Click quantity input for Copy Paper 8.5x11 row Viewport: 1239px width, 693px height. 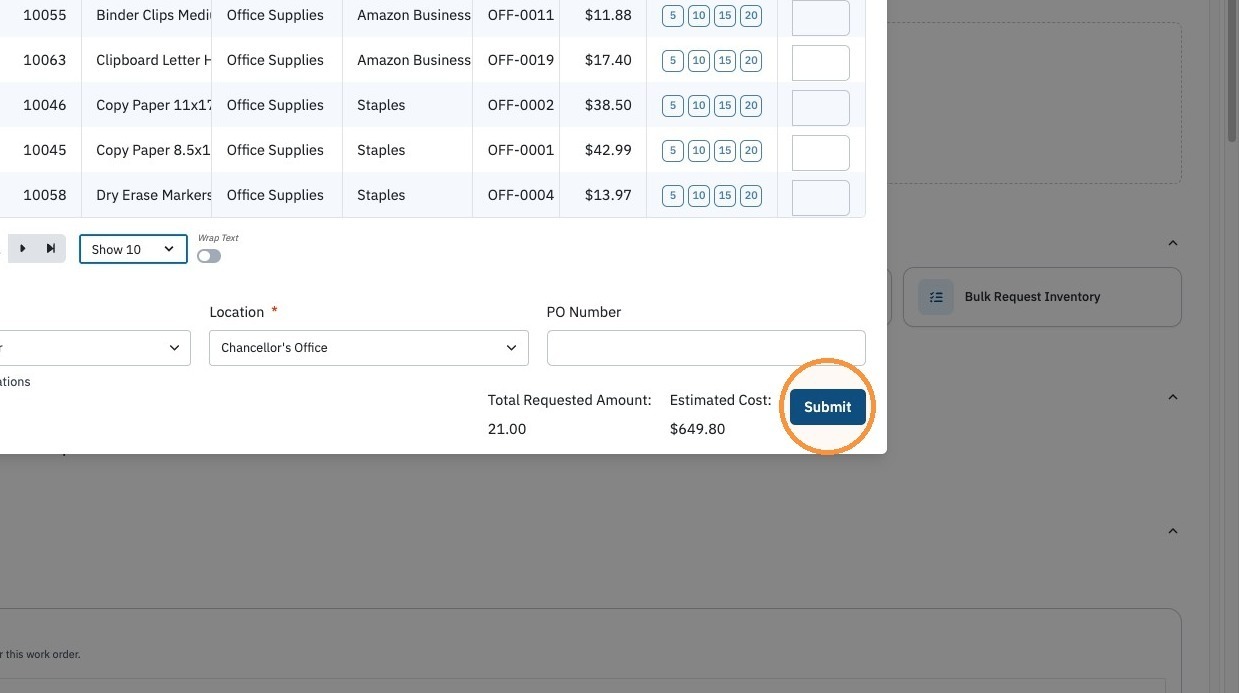821,152
